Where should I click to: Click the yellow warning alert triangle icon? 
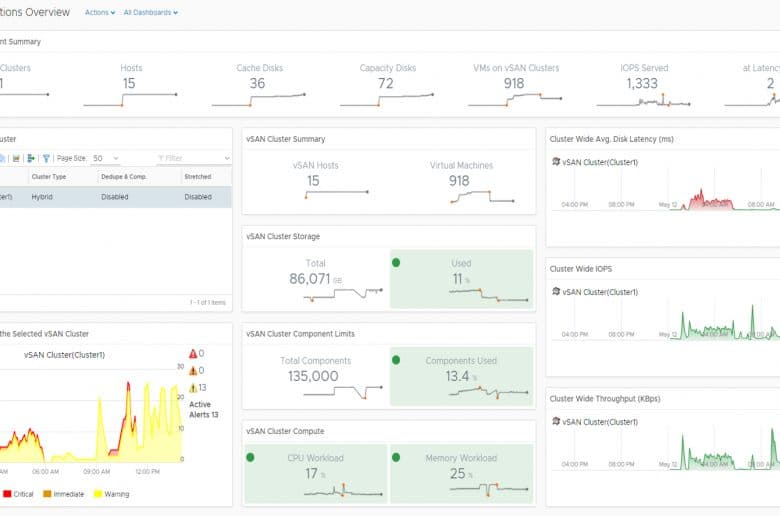(x=193, y=388)
